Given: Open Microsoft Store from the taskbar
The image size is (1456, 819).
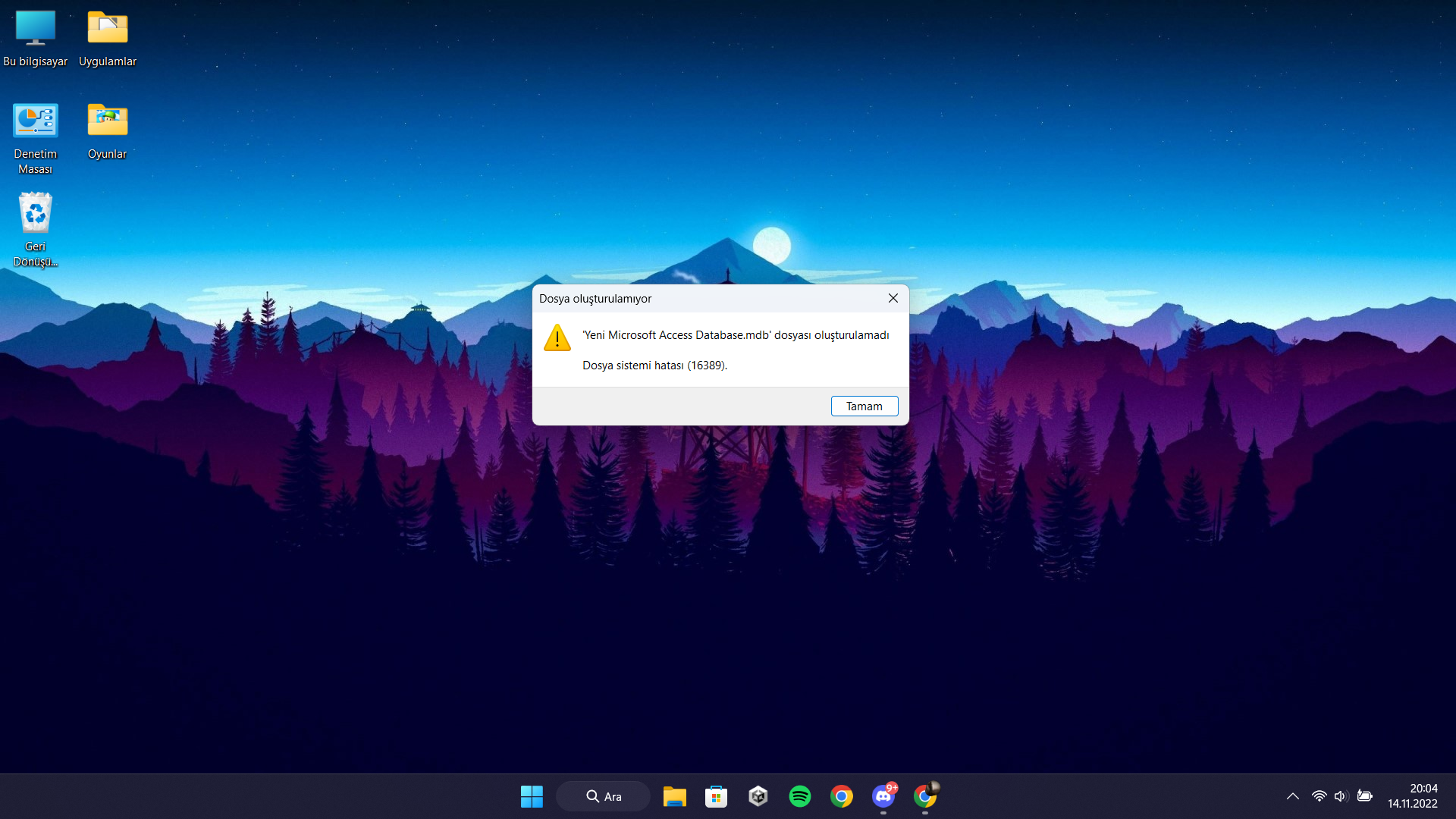Looking at the screenshot, I should [716, 796].
